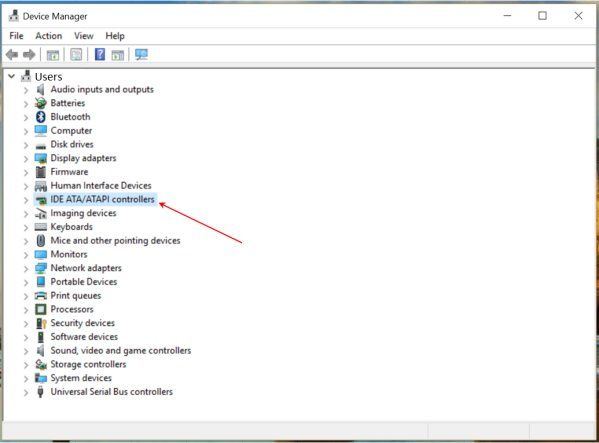Open the View menu

tap(84, 36)
